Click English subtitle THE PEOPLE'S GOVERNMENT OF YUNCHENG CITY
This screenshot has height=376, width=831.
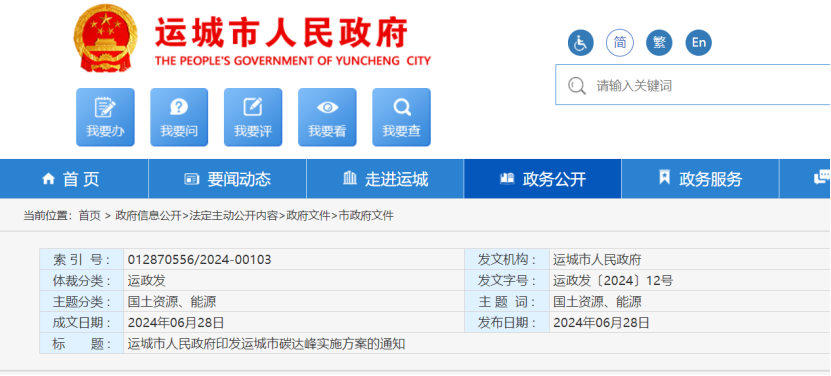click(x=293, y=61)
